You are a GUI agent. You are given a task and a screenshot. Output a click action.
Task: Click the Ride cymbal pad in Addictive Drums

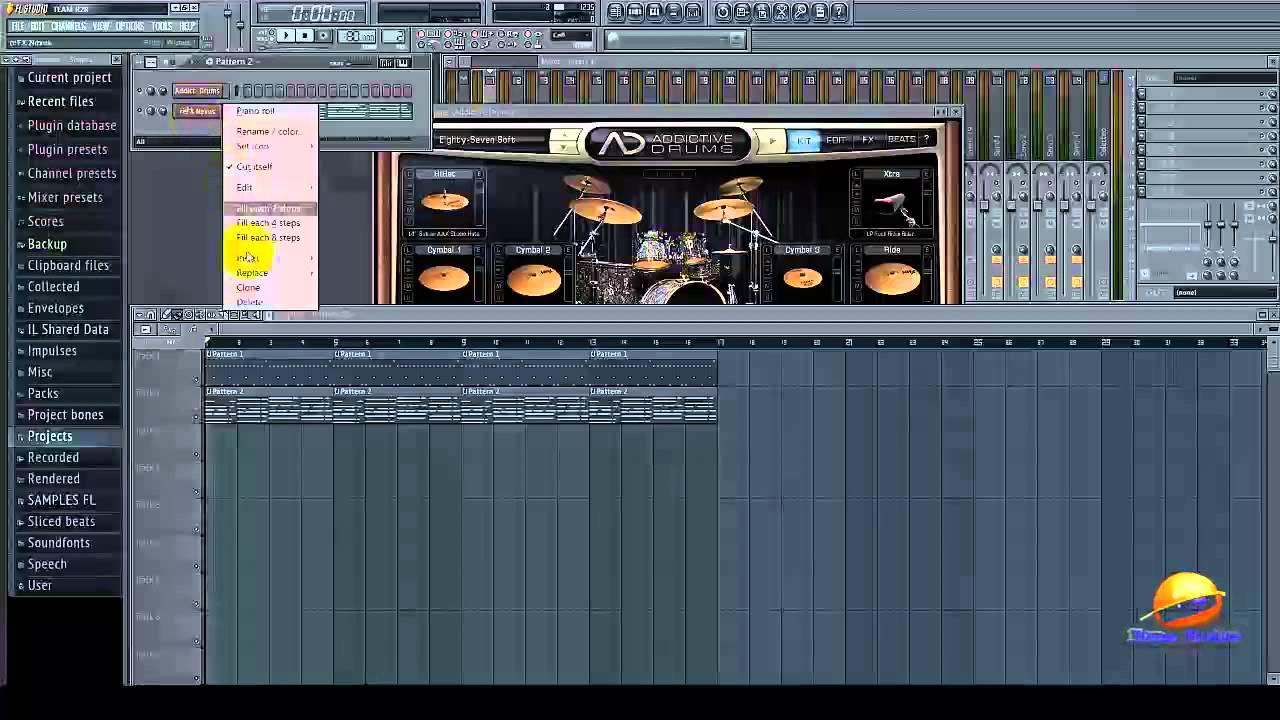(x=891, y=276)
